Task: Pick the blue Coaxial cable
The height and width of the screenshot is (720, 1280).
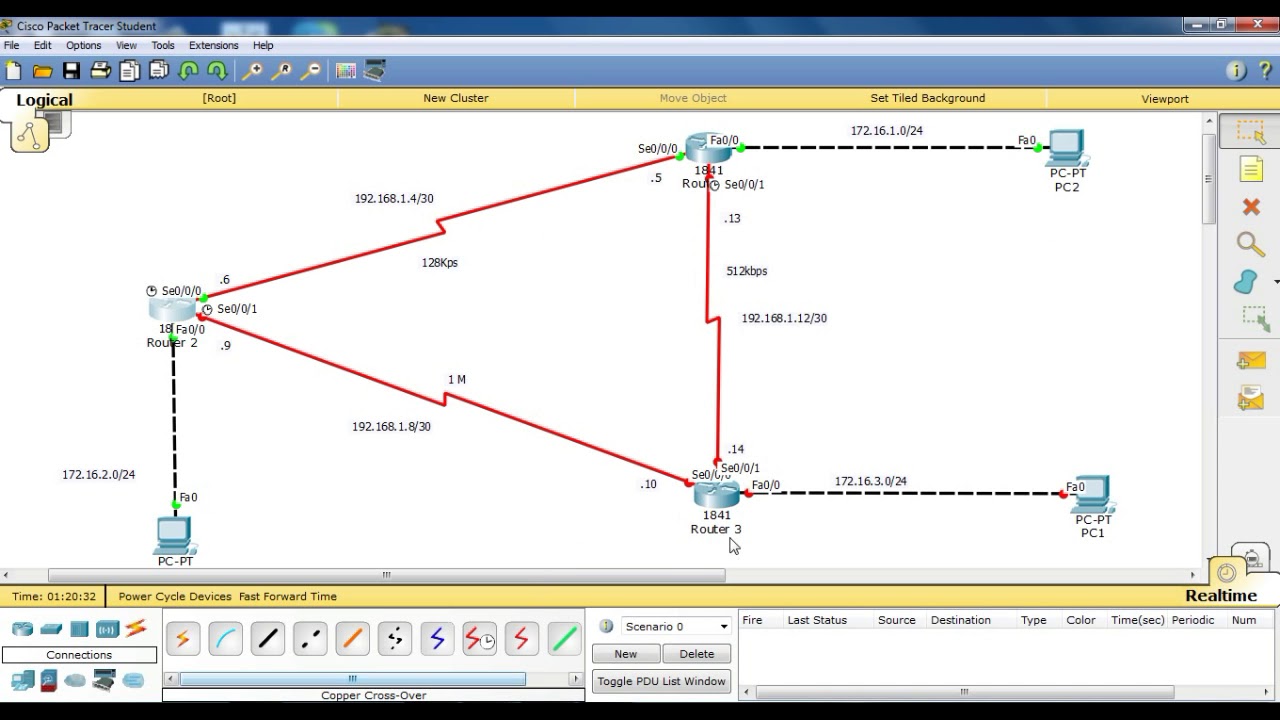Action: coord(437,638)
